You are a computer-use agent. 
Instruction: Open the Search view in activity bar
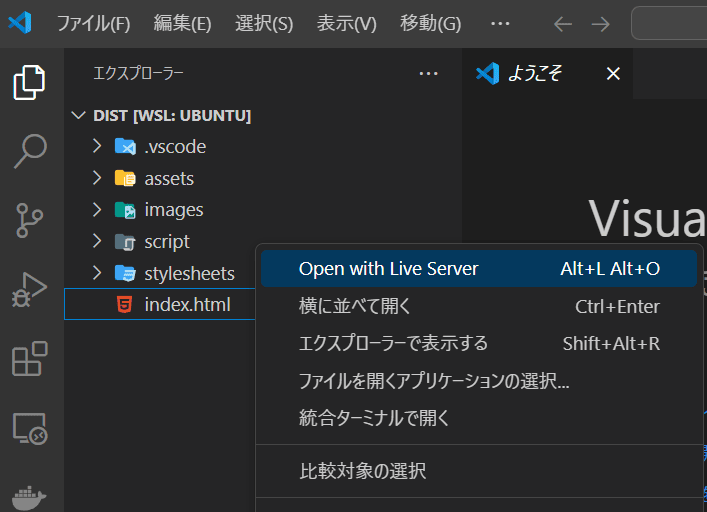coord(30,151)
